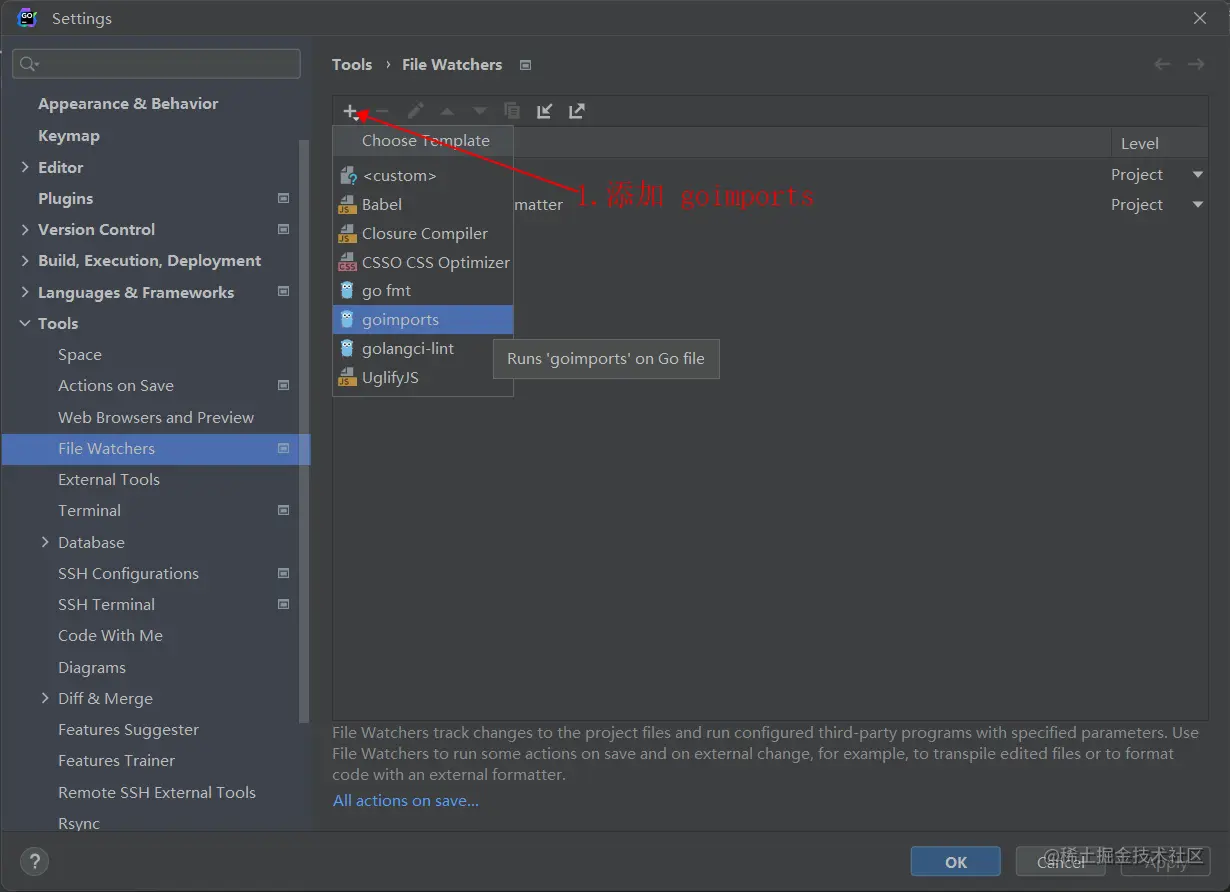Choose CSSO CSS Optimizer template
Screen dimensions: 1230x892
point(423,262)
